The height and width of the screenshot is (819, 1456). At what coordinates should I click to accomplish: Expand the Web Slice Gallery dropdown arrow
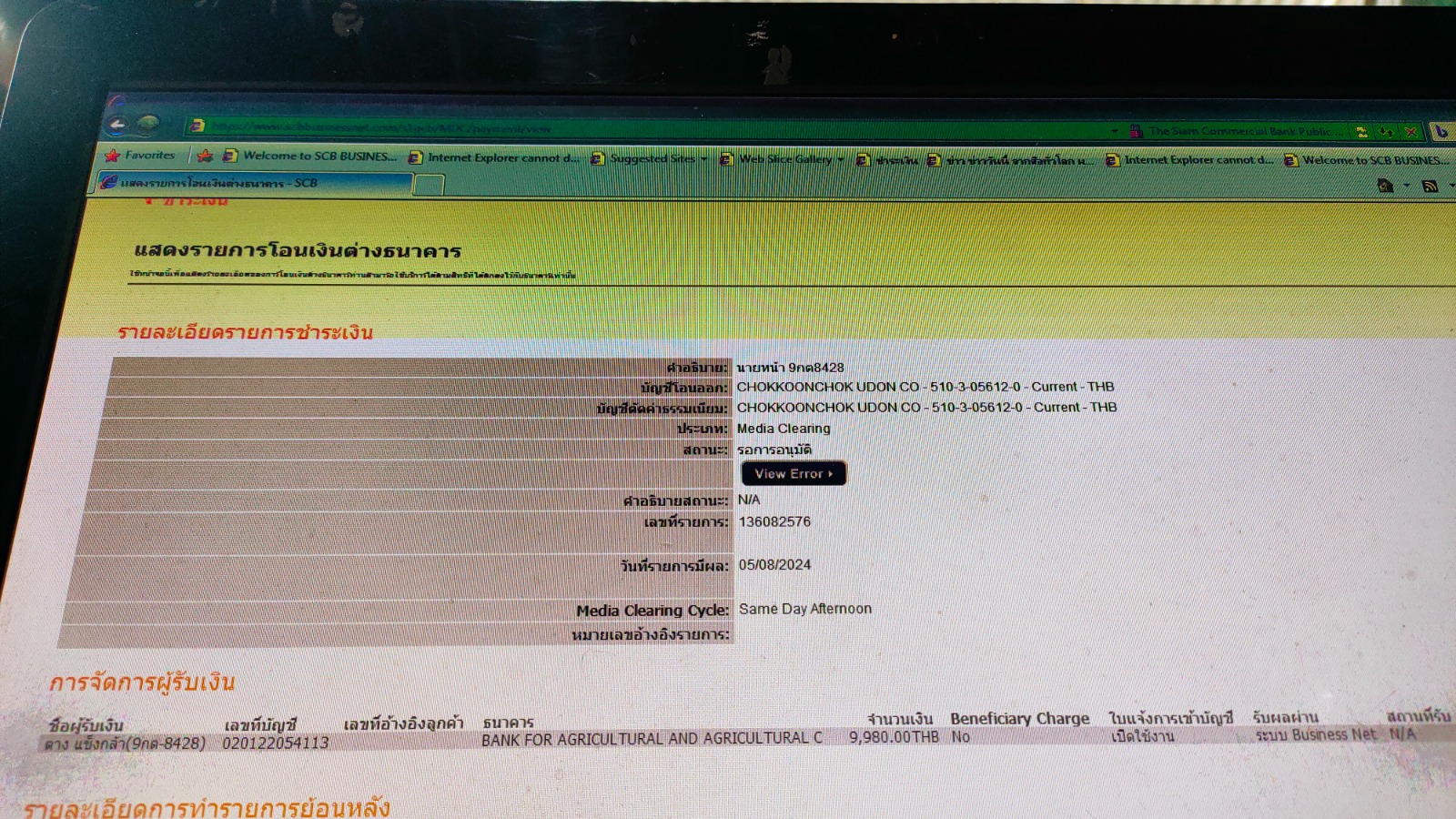click(x=841, y=159)
